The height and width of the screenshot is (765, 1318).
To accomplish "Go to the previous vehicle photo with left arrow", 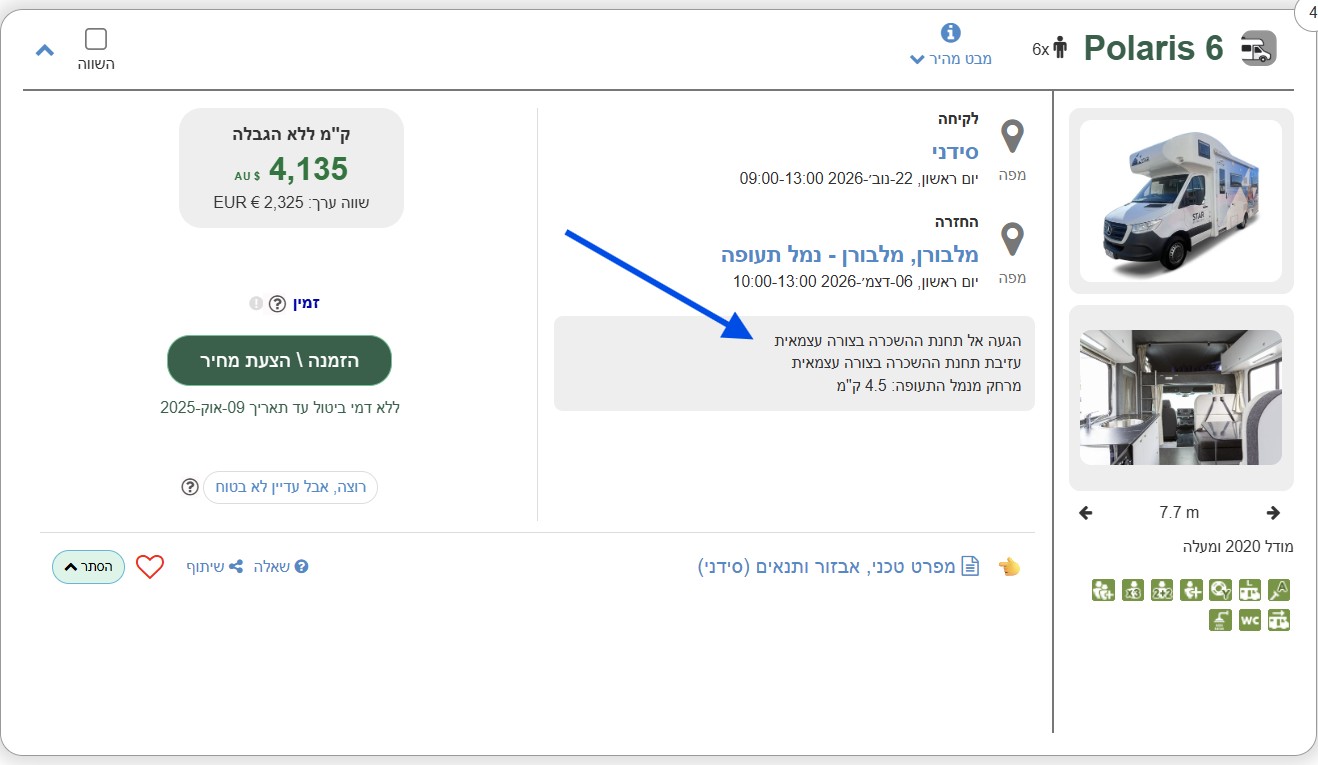I will 1086,513.
